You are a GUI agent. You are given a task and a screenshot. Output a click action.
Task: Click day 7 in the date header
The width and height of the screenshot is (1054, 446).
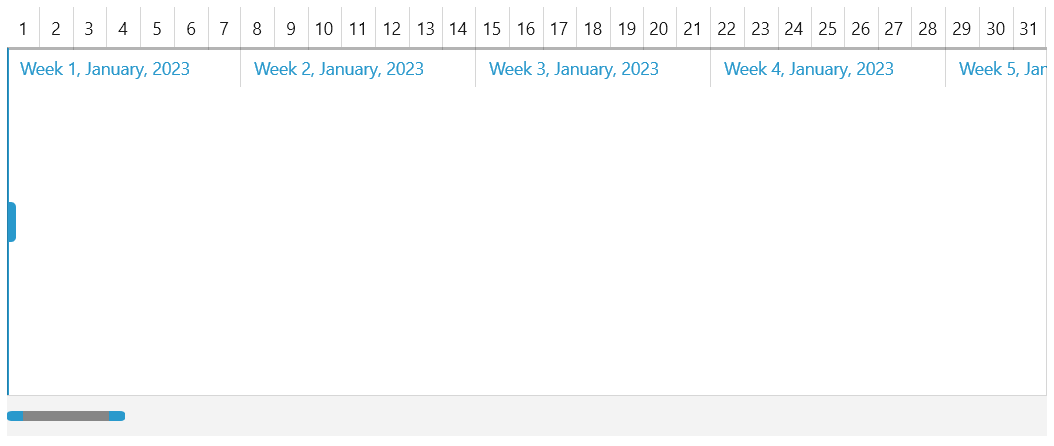(x=224, y=29)
